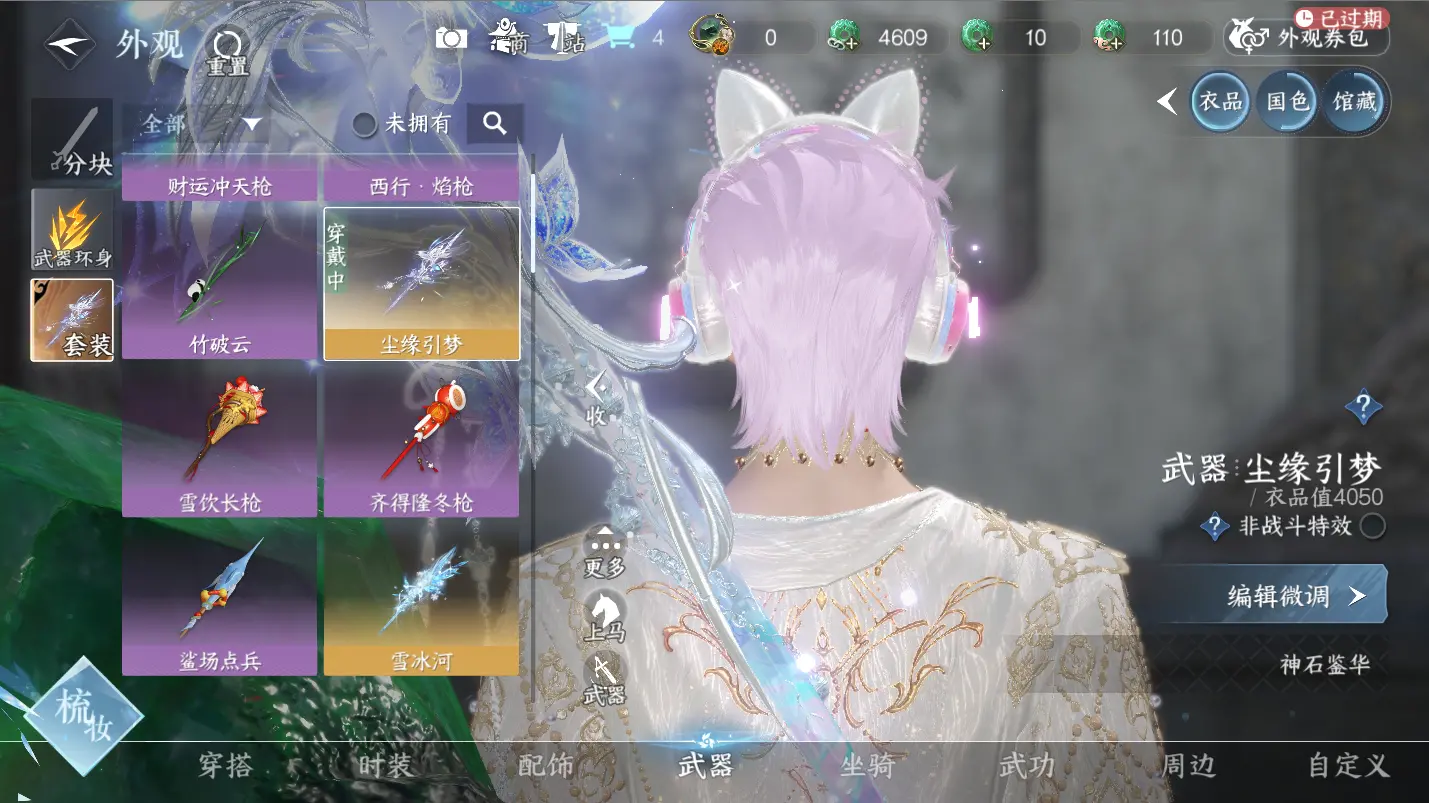Image resolution: width=1429 pixels, height=803 pixels.
Task: Select the 武器环身 category
Action: pos(72,230)
